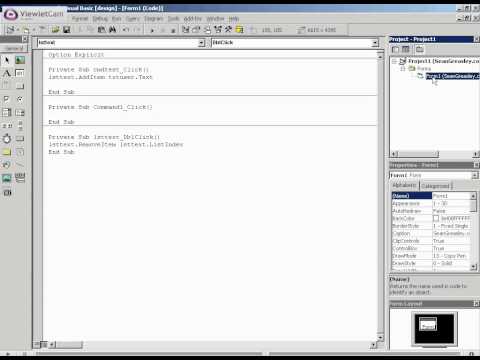Switch code window to Procedure View
This screenshot has width=480, height=360.
[37, 344]
